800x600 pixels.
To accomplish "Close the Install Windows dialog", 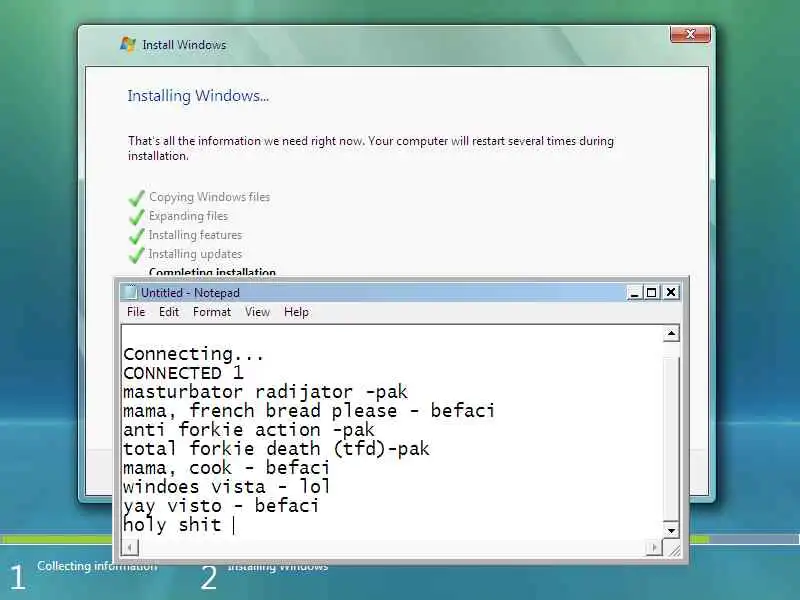I will coord(690,34).
